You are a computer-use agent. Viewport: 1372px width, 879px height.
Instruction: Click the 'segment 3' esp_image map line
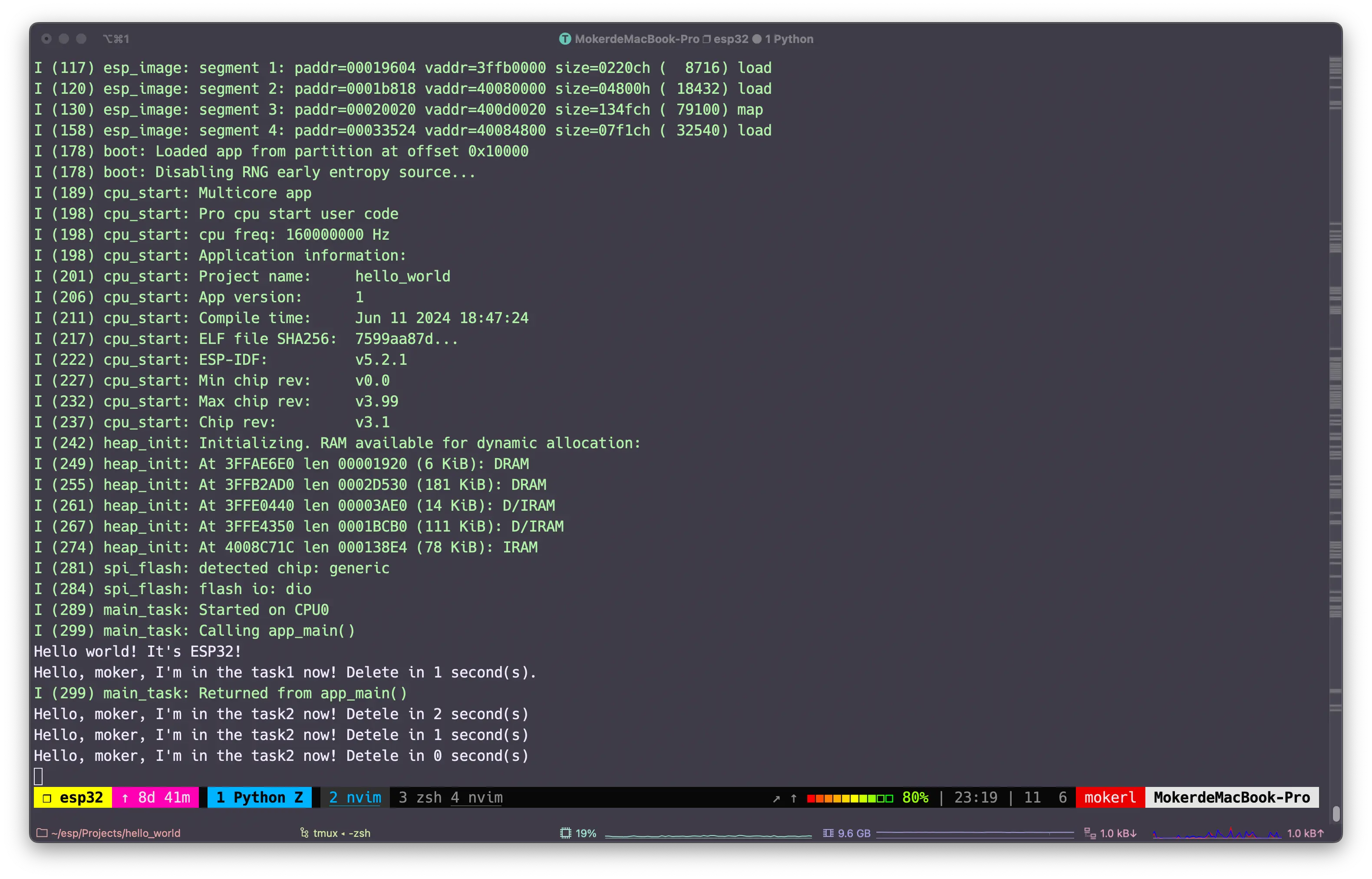pyautogui.click(x=398, y=109)
